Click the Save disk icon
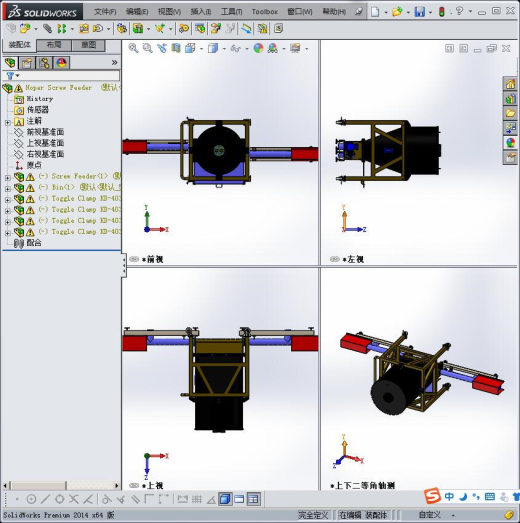Image resolution: width=520 pixels, height=523 pixels. (x=420, y=12)
